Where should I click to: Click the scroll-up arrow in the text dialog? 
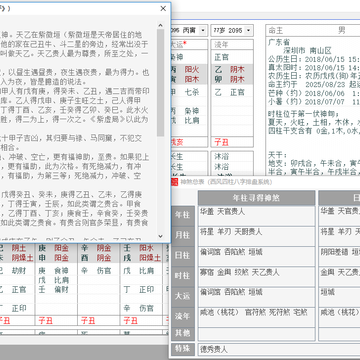point(160,25)
